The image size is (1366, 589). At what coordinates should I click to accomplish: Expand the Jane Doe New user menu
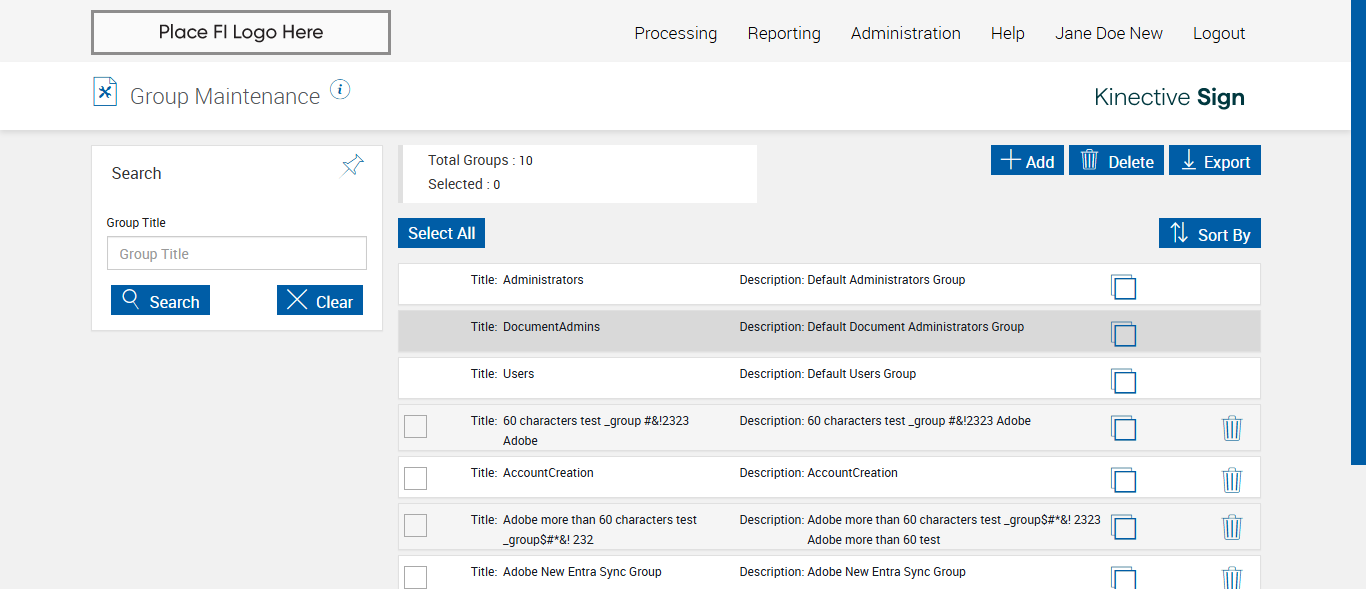pos(1108,33)
